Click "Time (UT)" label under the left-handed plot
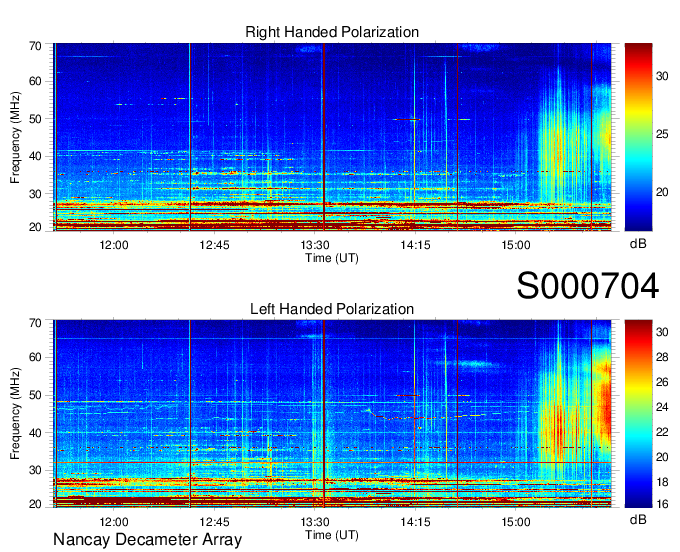This screenshot has width=680, height=552. point(332,535)
